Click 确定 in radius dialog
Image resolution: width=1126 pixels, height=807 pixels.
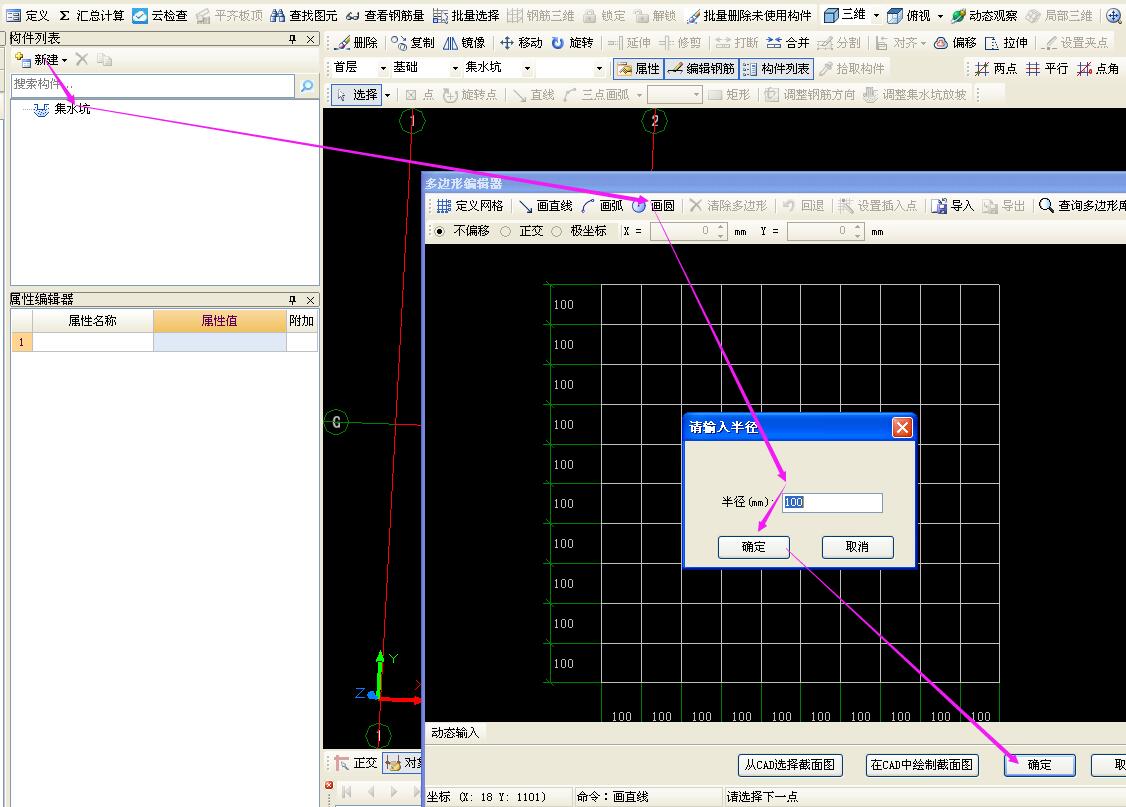[753, 546]
